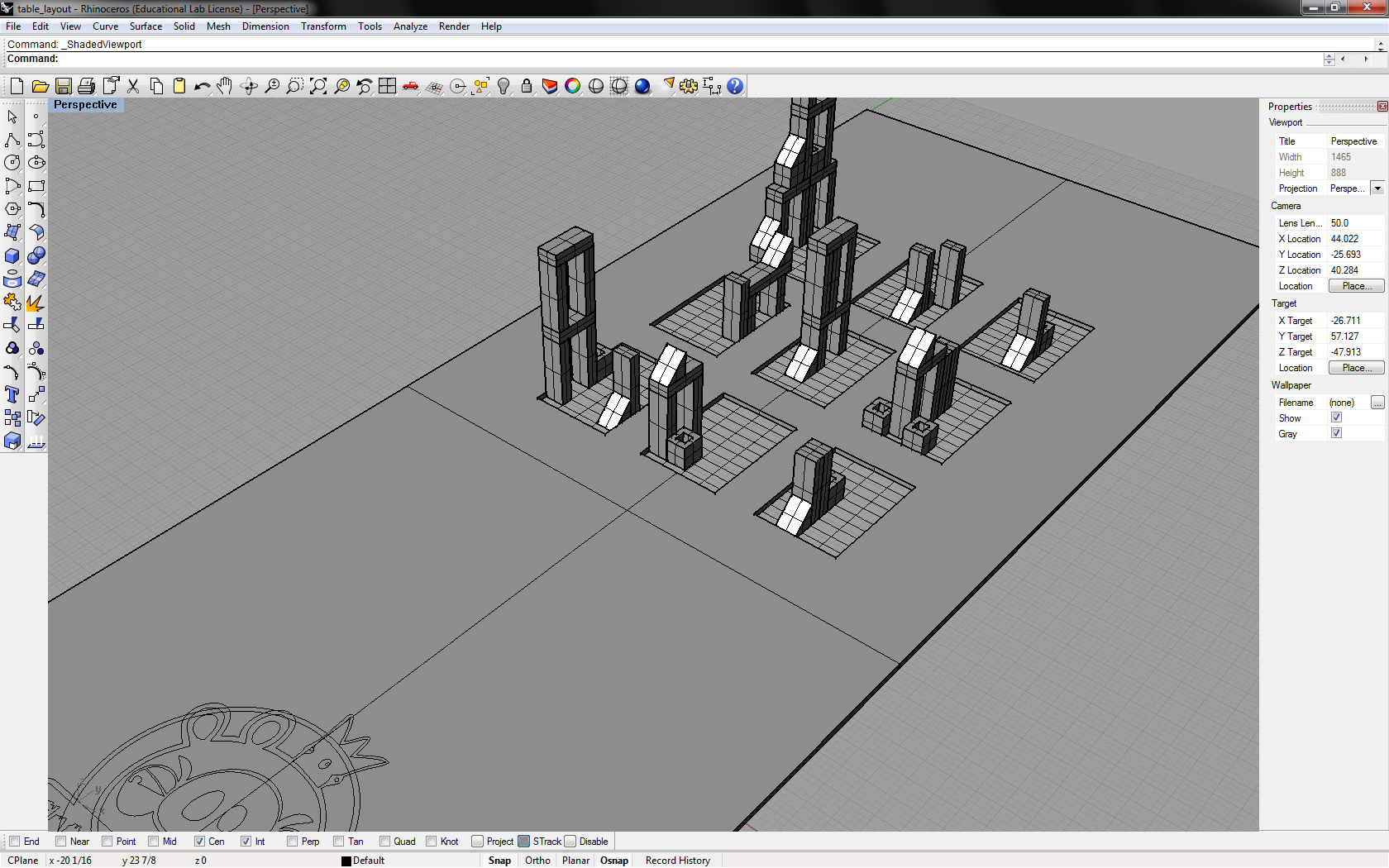Screen dimensions: 1389x868
Task: Browse wallpaper filename with ellipsis button
Action: point(1377,403)
